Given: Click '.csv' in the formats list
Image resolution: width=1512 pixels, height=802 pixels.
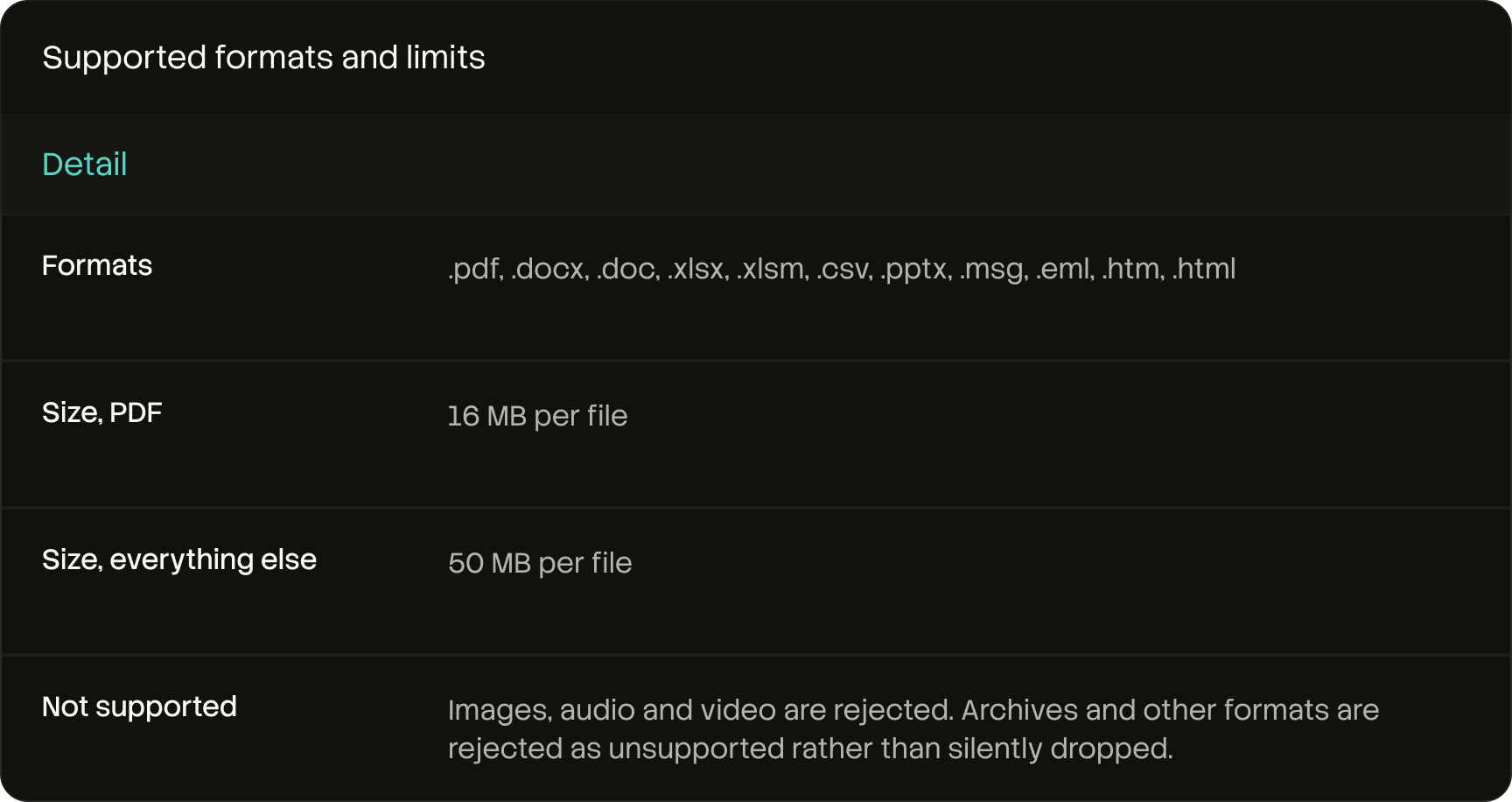Looking at the screenshot, I should point(844,269).
